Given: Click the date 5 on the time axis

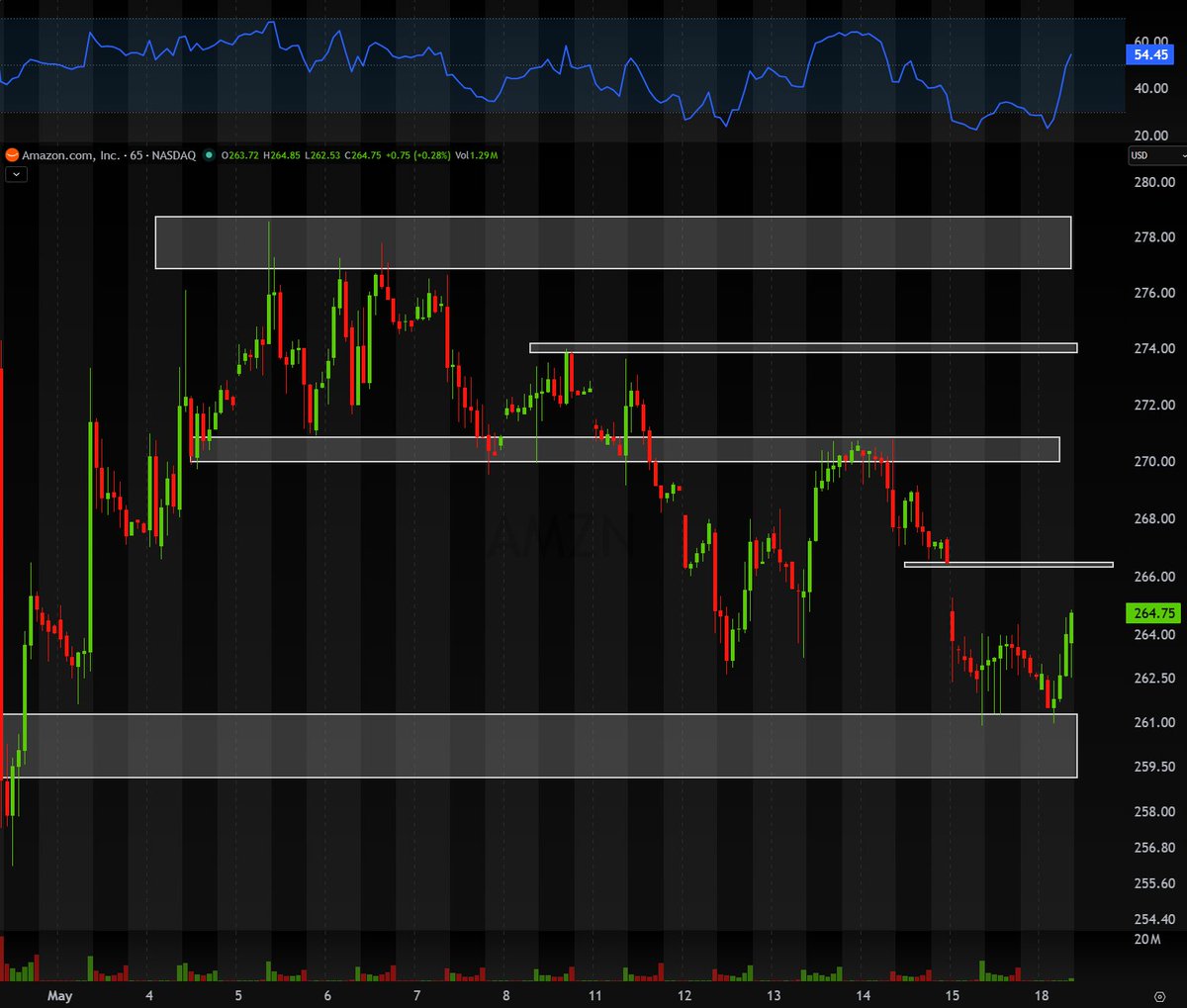Looking at the screenshot, I should tap(238, 996).
